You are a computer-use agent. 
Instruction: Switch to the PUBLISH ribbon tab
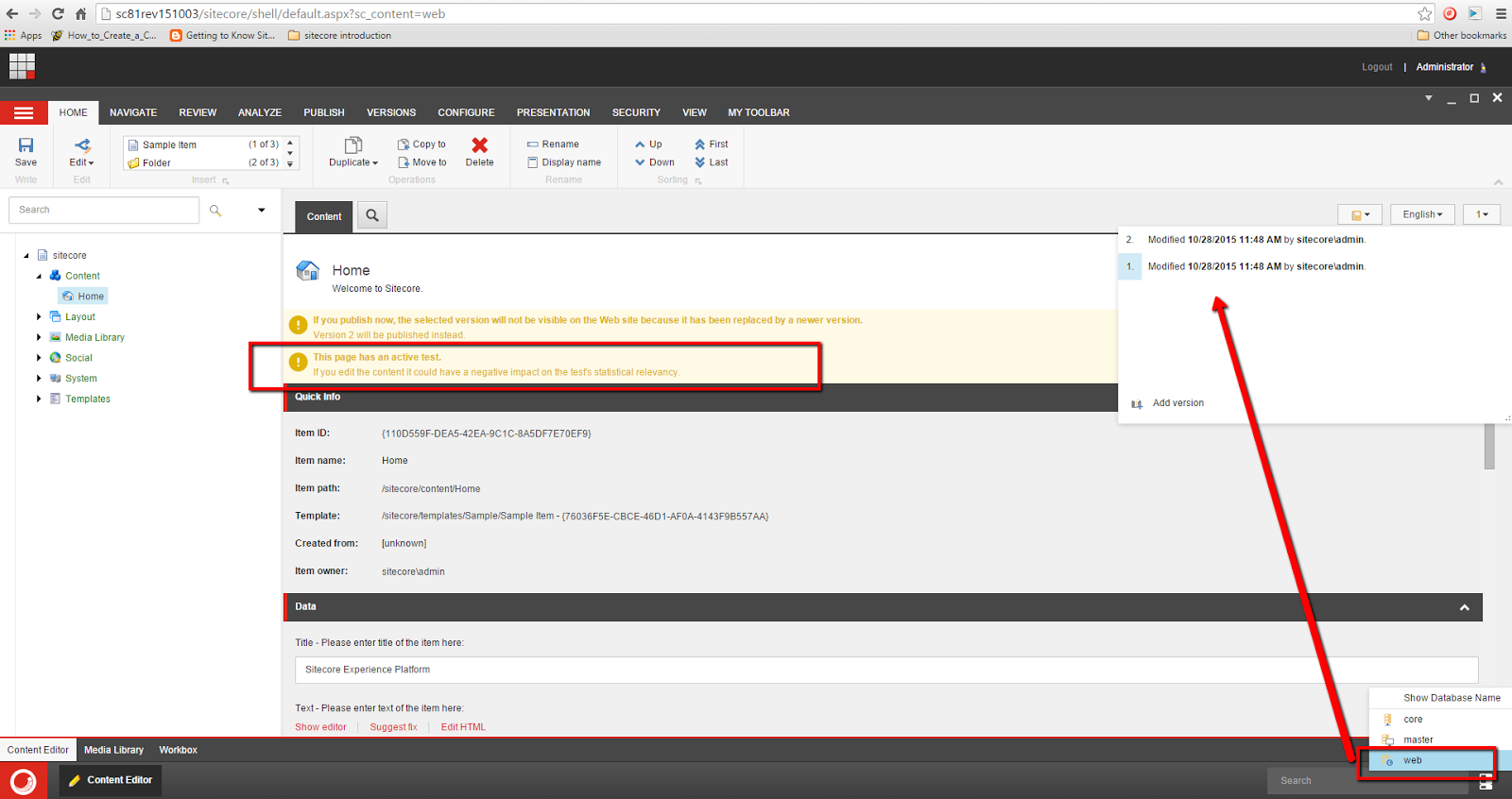pyautogui.click(x=324, y=112)
